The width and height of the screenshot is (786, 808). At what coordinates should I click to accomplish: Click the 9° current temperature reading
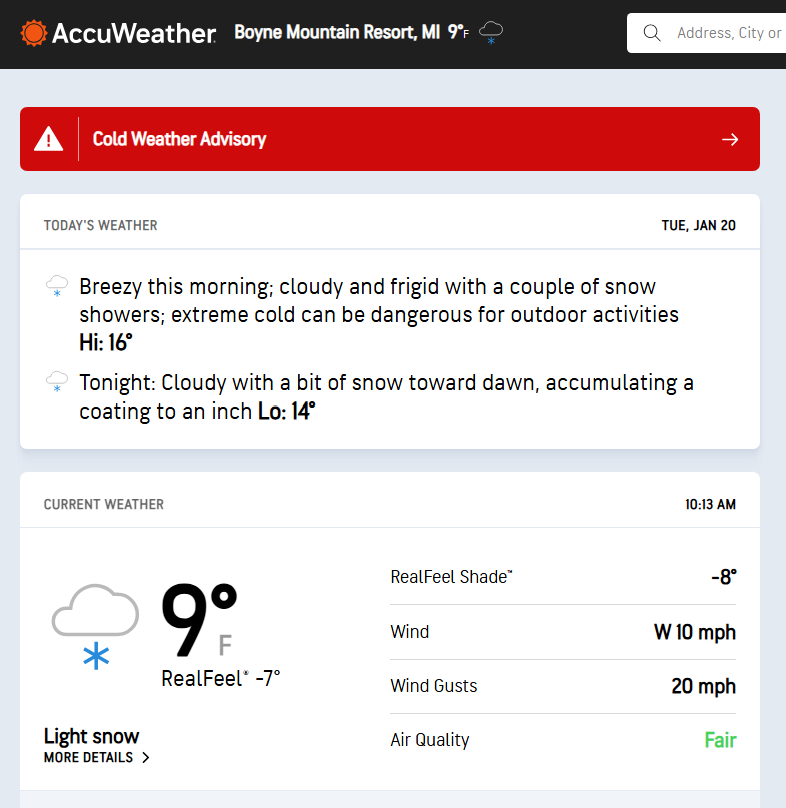click(x=199, y=621)
